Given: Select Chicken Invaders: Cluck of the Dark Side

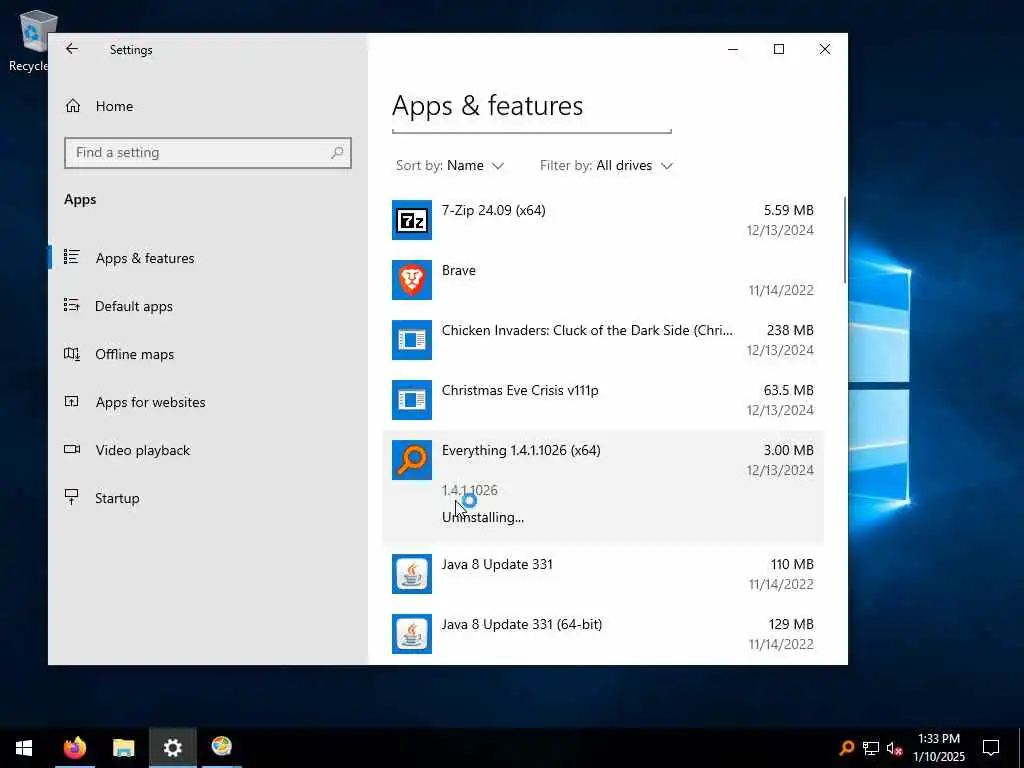Looking at the screenshot, I should coord(587,330).
